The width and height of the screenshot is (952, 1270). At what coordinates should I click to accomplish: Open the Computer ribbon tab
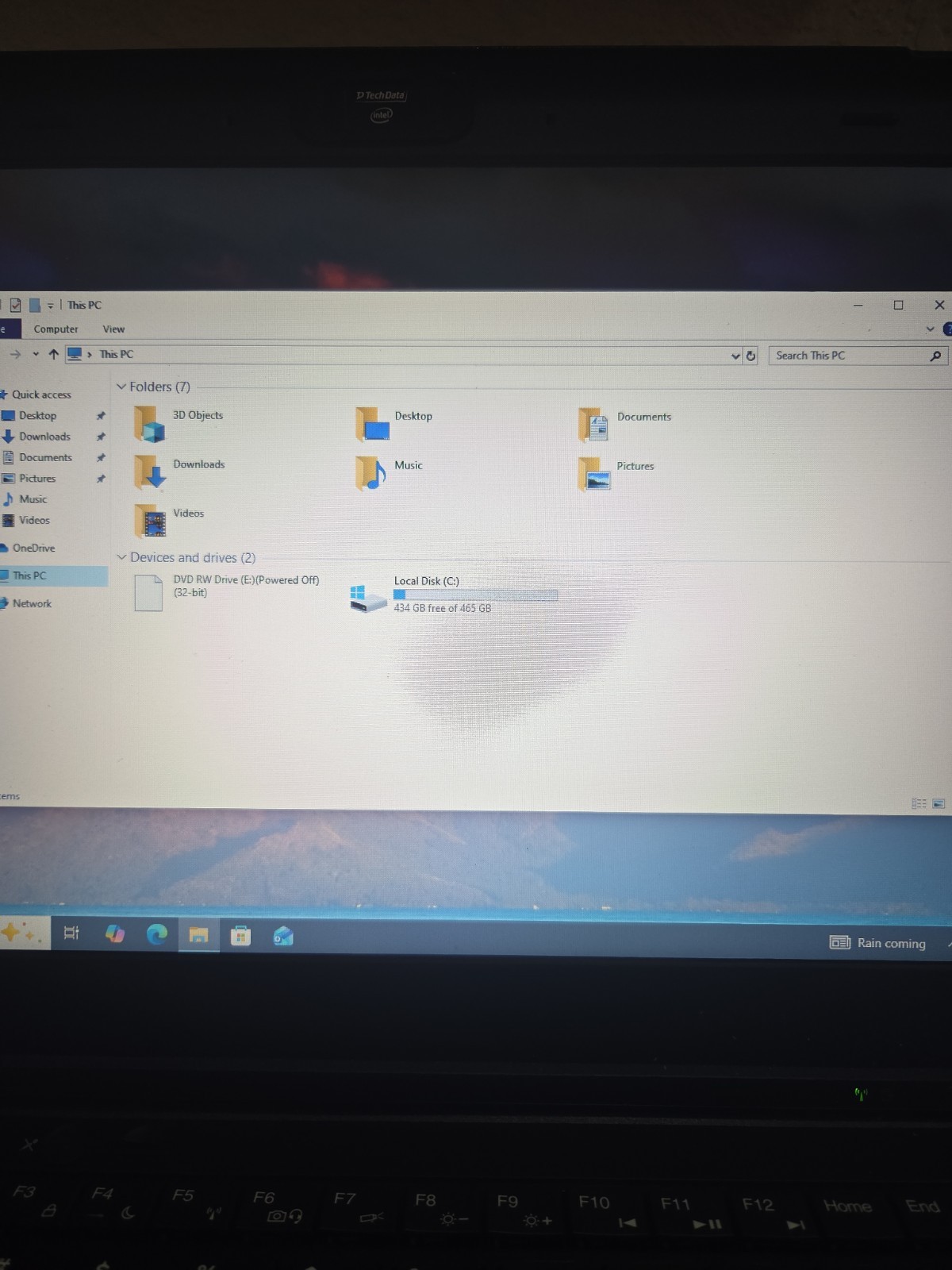56,329
